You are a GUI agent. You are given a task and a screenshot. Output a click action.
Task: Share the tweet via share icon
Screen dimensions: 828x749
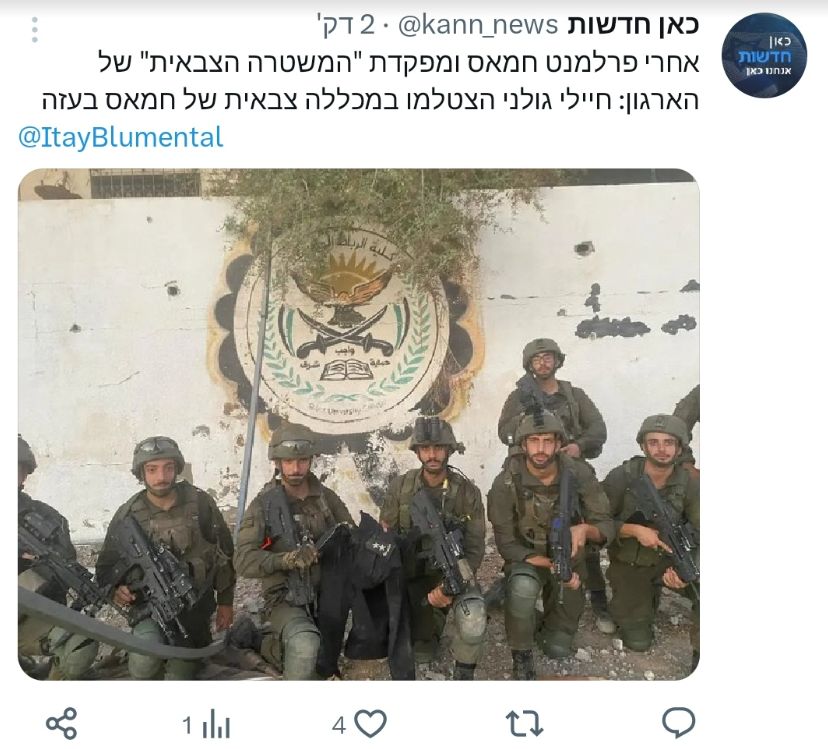click(x=62, y=723)
